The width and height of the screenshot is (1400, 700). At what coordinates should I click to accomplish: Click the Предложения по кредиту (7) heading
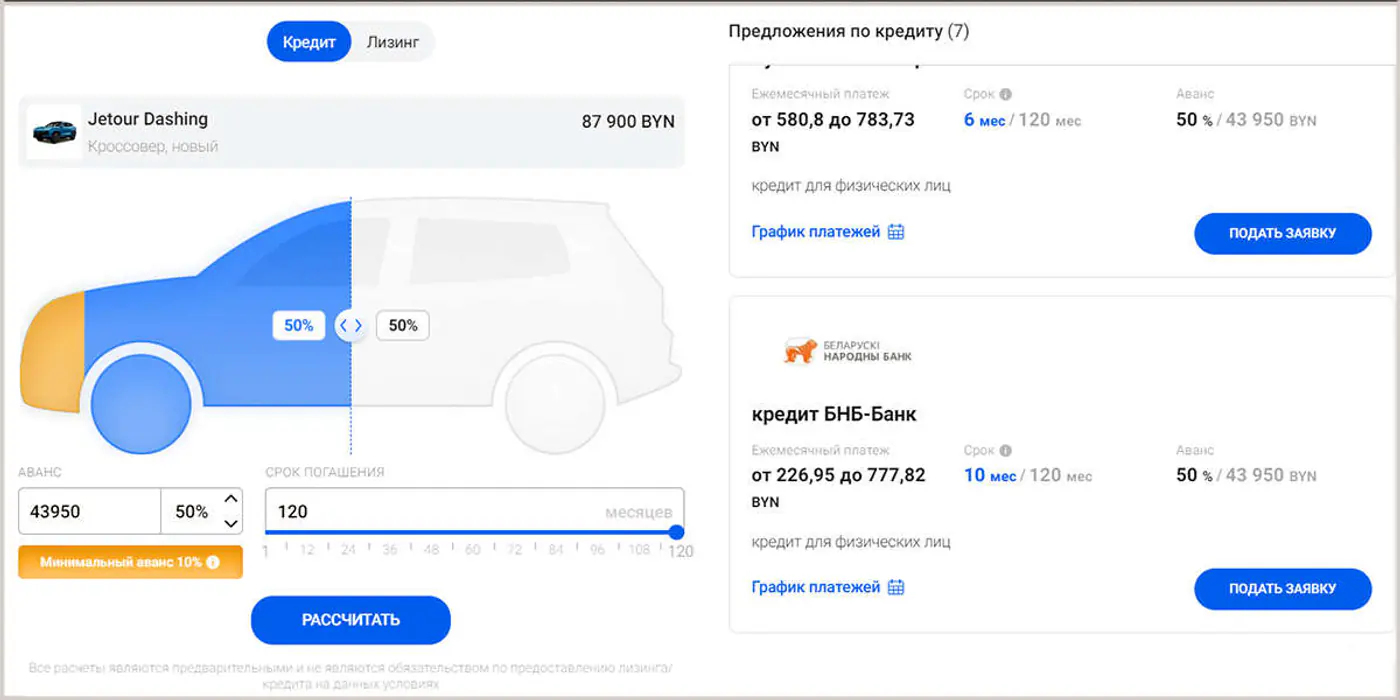click(x=849, y=31)
